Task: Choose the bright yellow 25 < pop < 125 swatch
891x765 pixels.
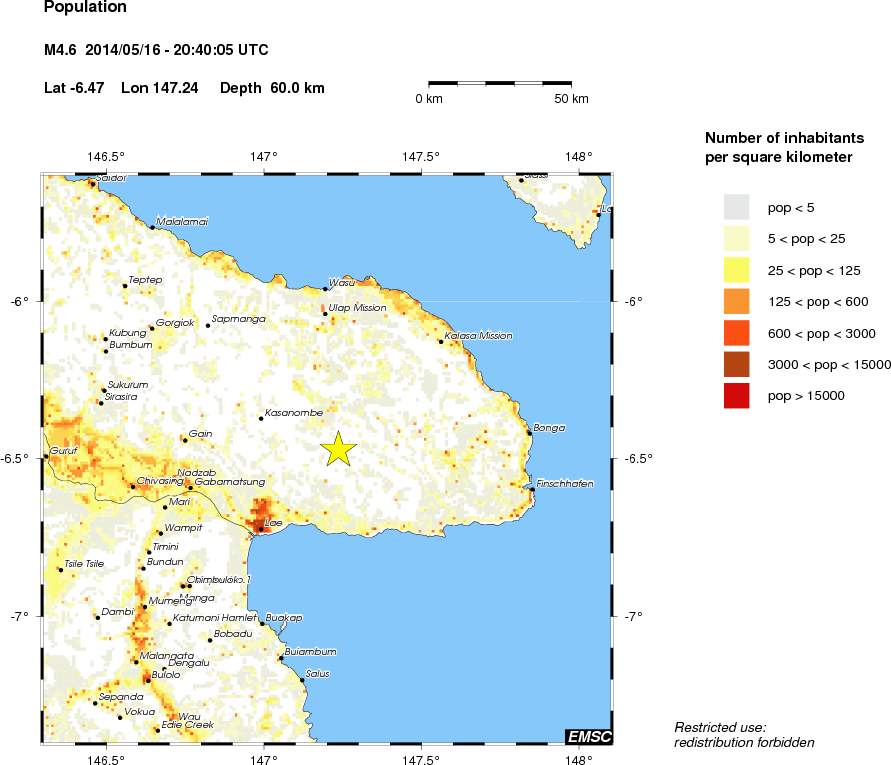Action: pos(736,270)
